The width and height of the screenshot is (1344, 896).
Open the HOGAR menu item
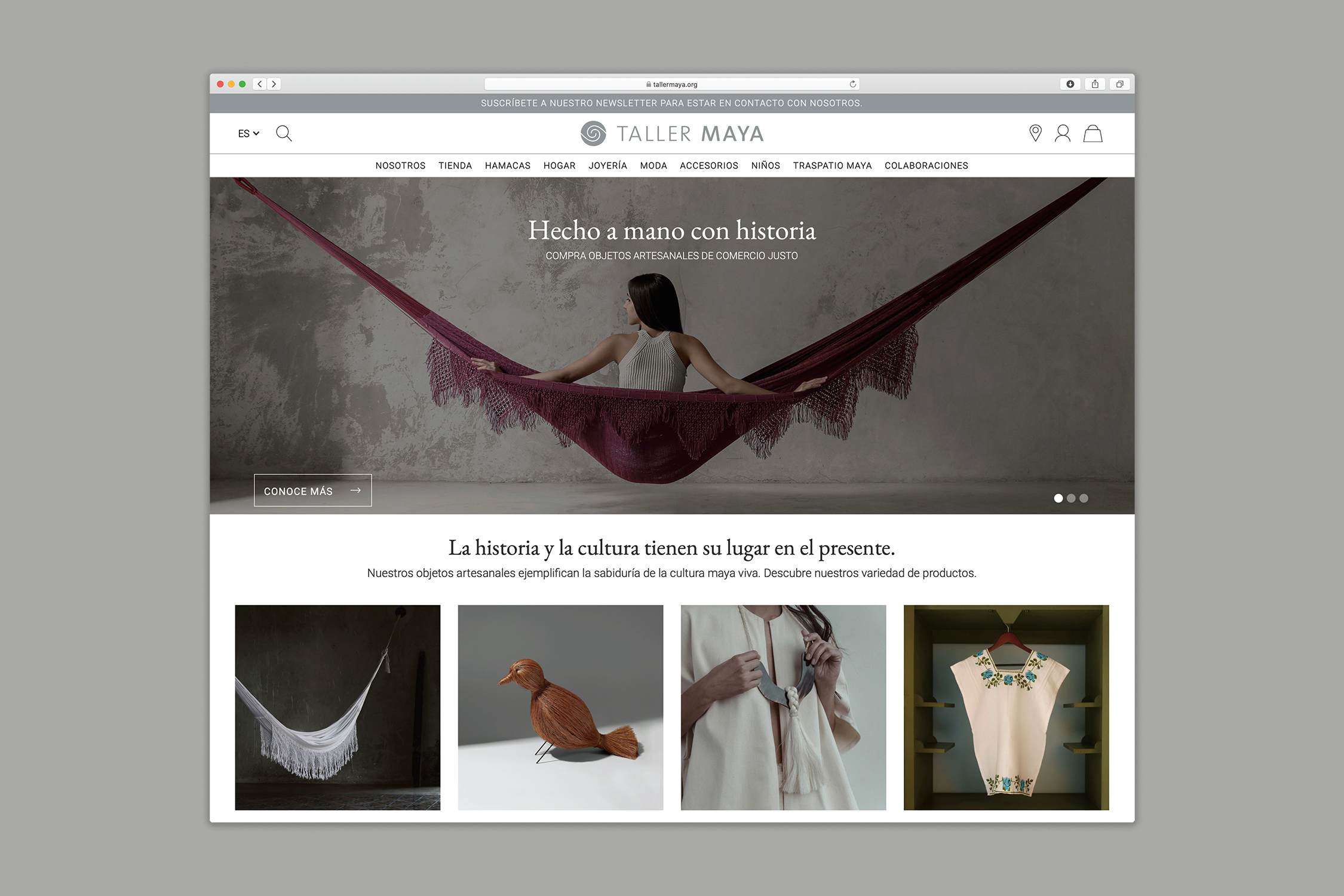560,165
